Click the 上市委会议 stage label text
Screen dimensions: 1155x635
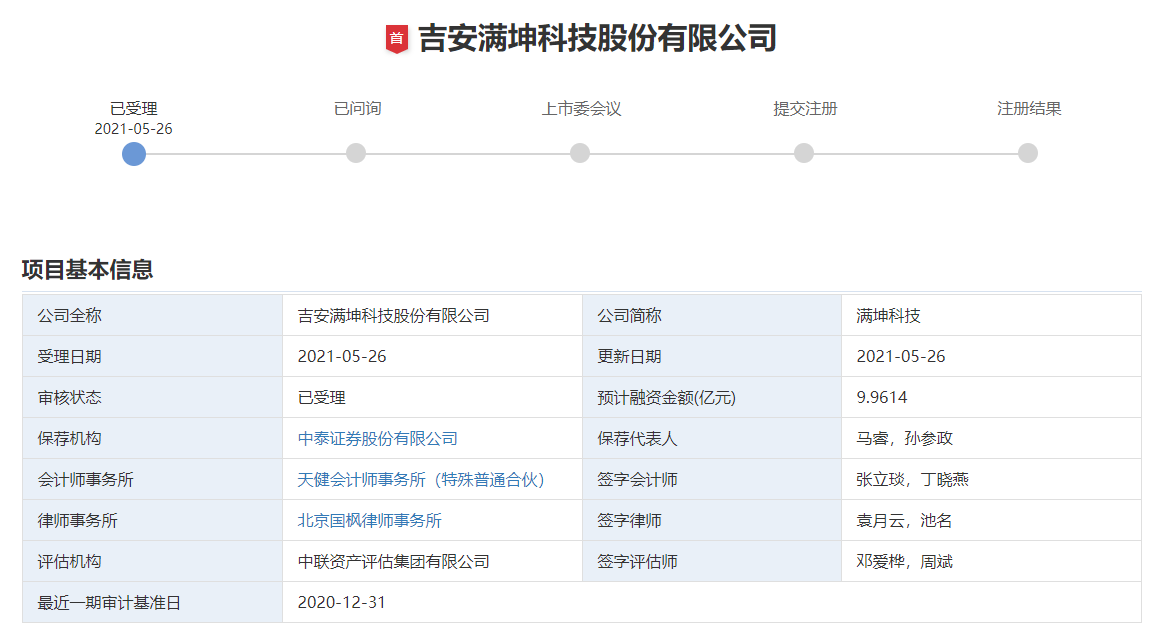pos(581,109)
